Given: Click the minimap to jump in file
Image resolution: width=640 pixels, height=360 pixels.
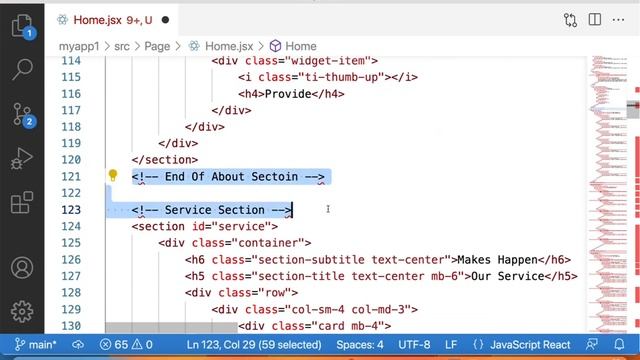Looking at the screenshot, I should pyautogui.click(x=608, y=195).
